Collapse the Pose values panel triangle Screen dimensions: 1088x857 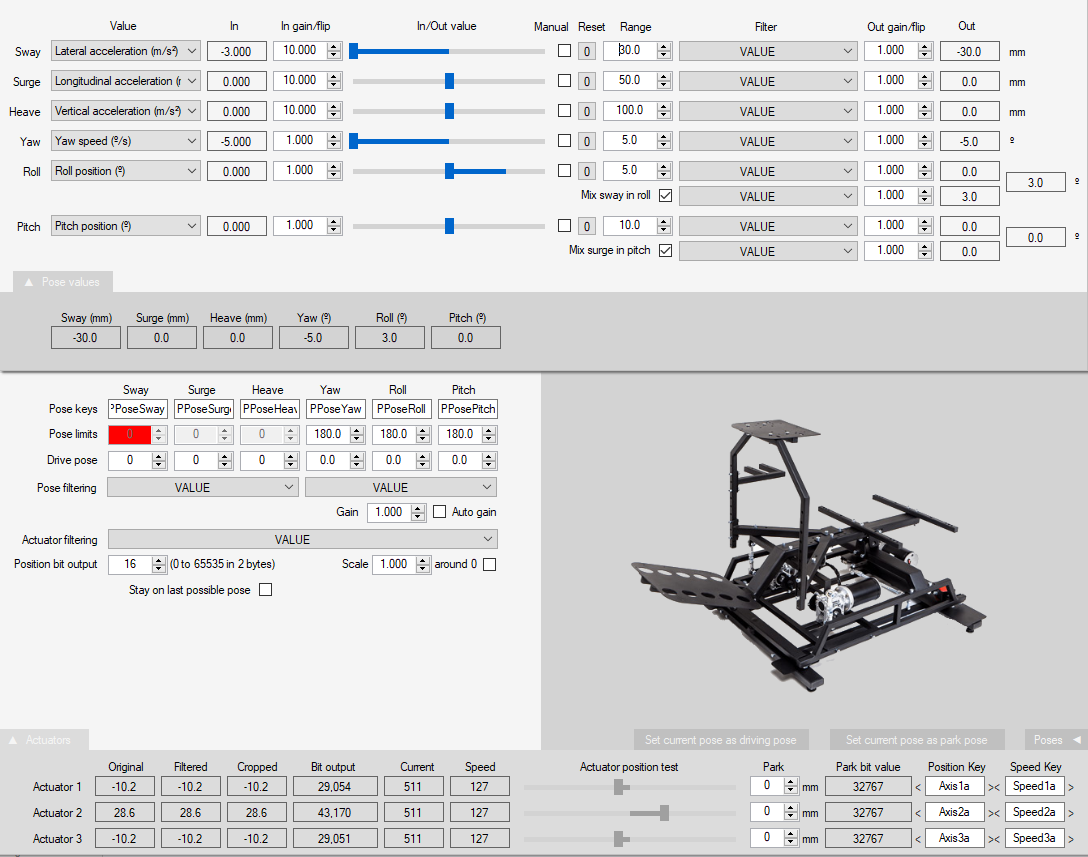pyautogui.click(x=28, y=282)
